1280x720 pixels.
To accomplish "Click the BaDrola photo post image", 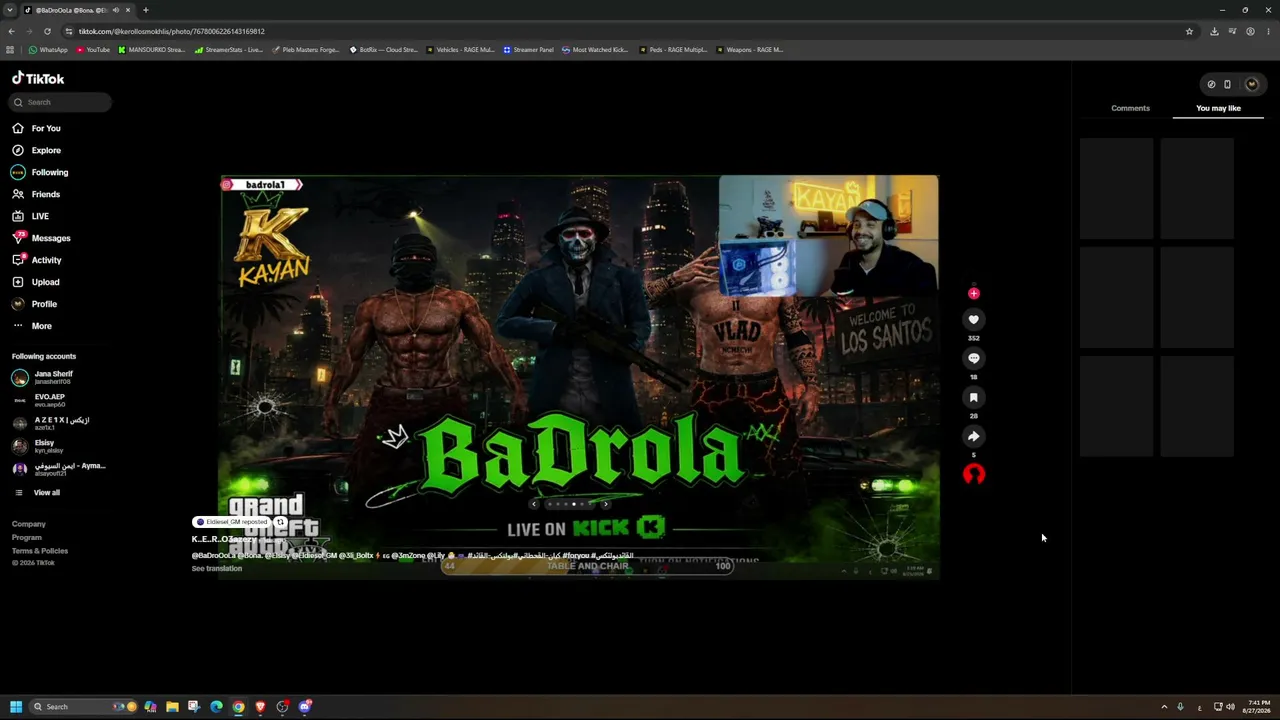I will point(580,377).
